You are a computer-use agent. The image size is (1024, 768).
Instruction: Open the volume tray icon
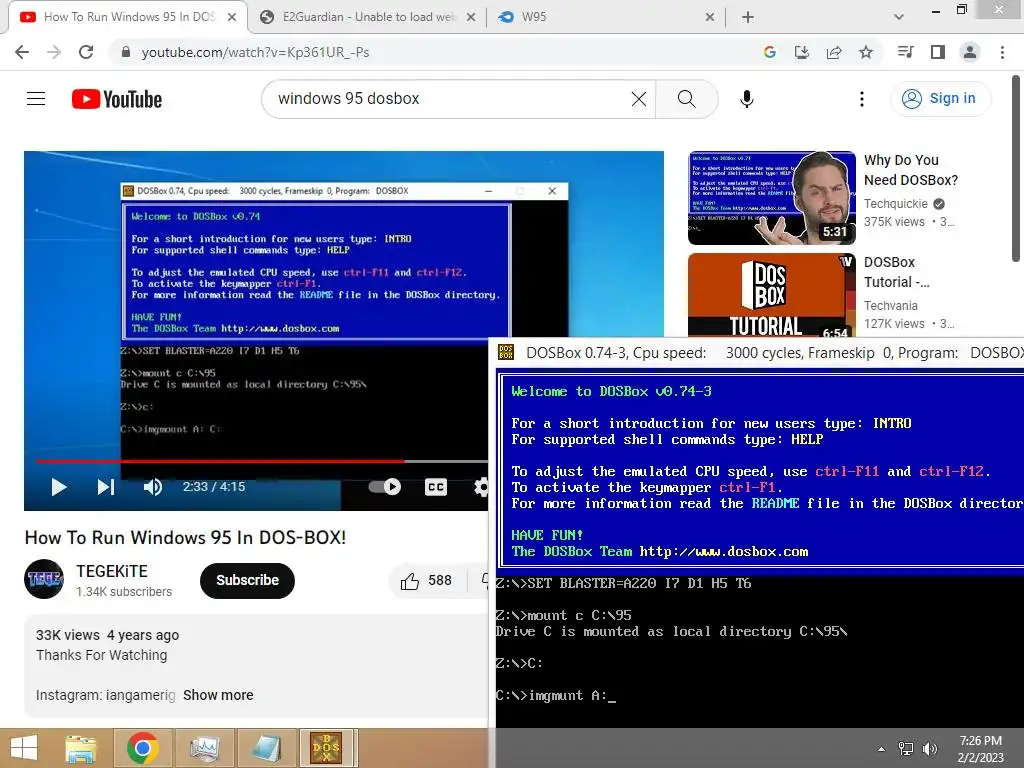point(930,749)
